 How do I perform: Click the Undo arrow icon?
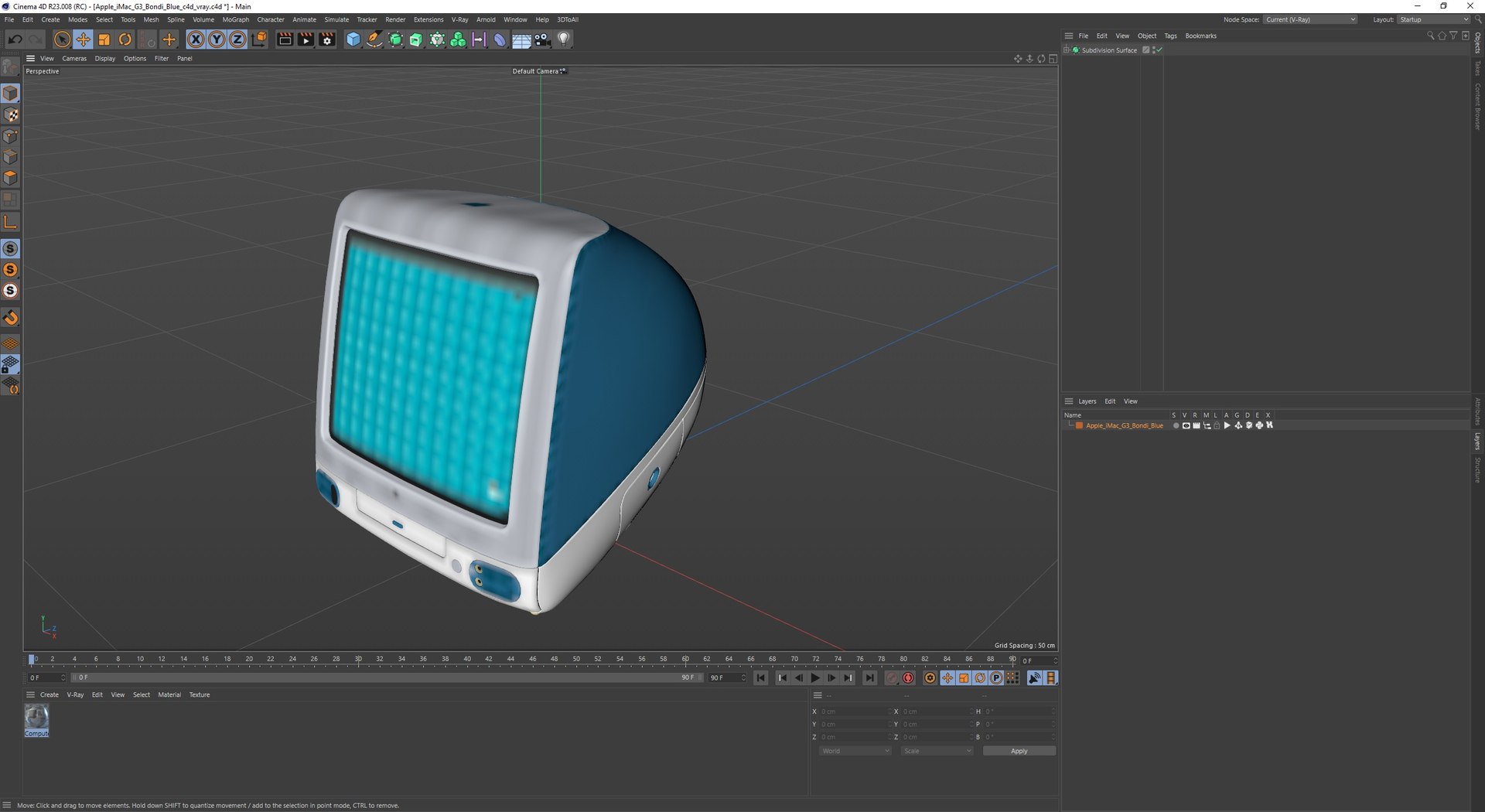(15, 39)
